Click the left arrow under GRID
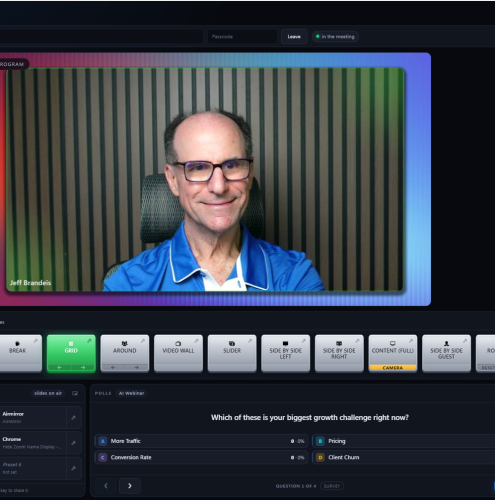Image resolution: width=495 pixels, height=500 pixels. (60, 367)
